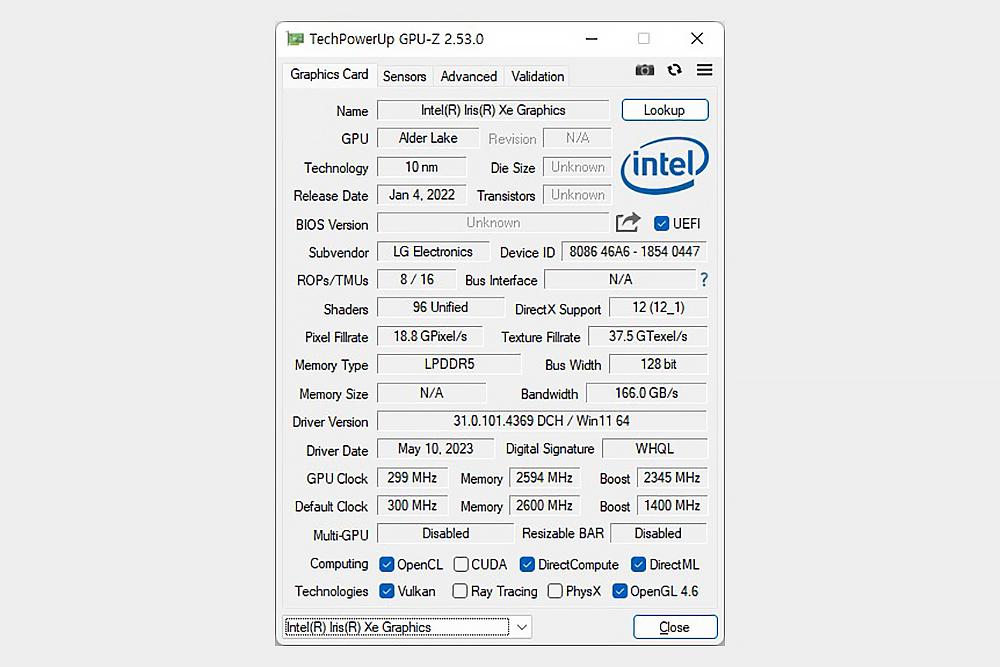
Task: Click the Default Clock value 300 MHz
Action: pos(412,506)
